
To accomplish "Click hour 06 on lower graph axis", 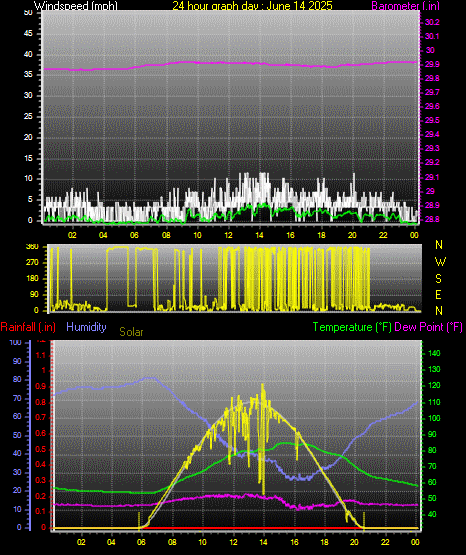I will pyautogui.click(x=141, y=542).
